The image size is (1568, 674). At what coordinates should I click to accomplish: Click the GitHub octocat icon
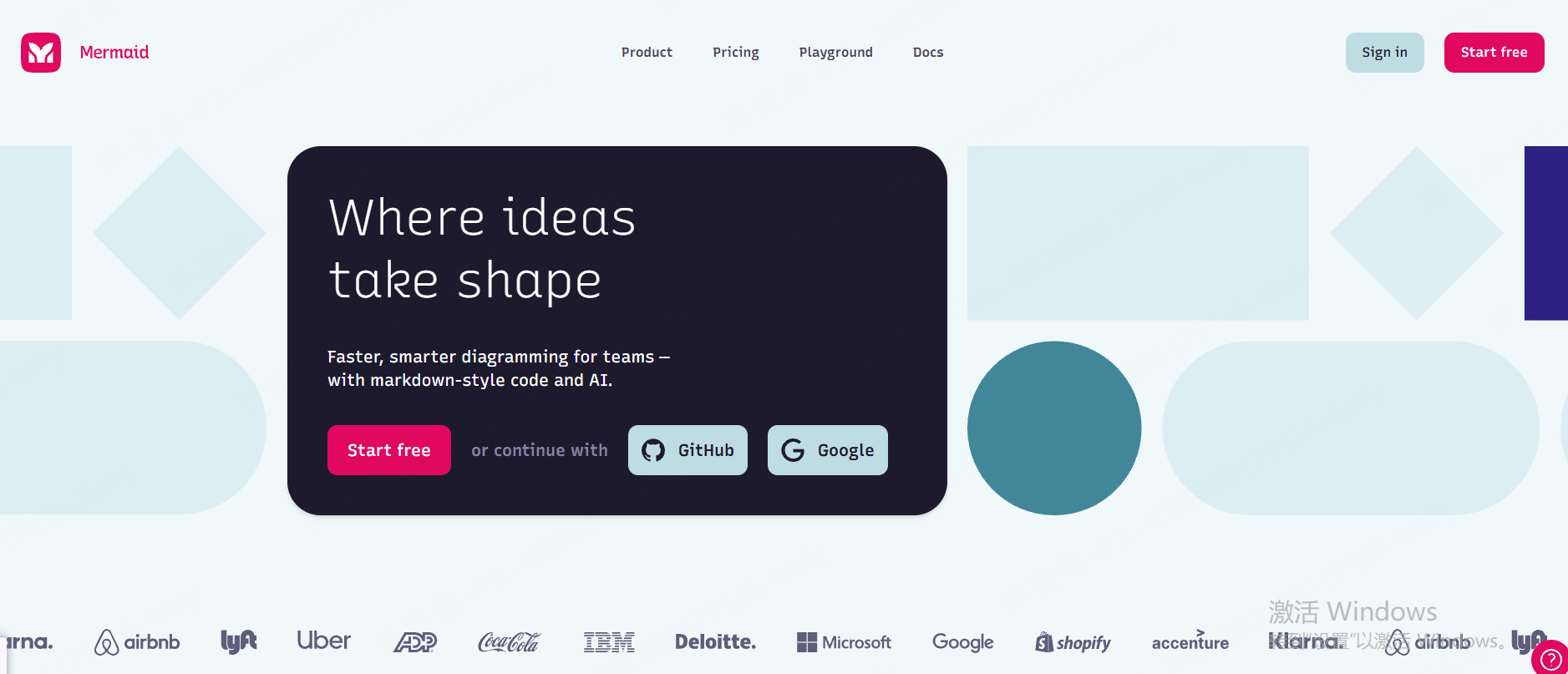(653, 450)
